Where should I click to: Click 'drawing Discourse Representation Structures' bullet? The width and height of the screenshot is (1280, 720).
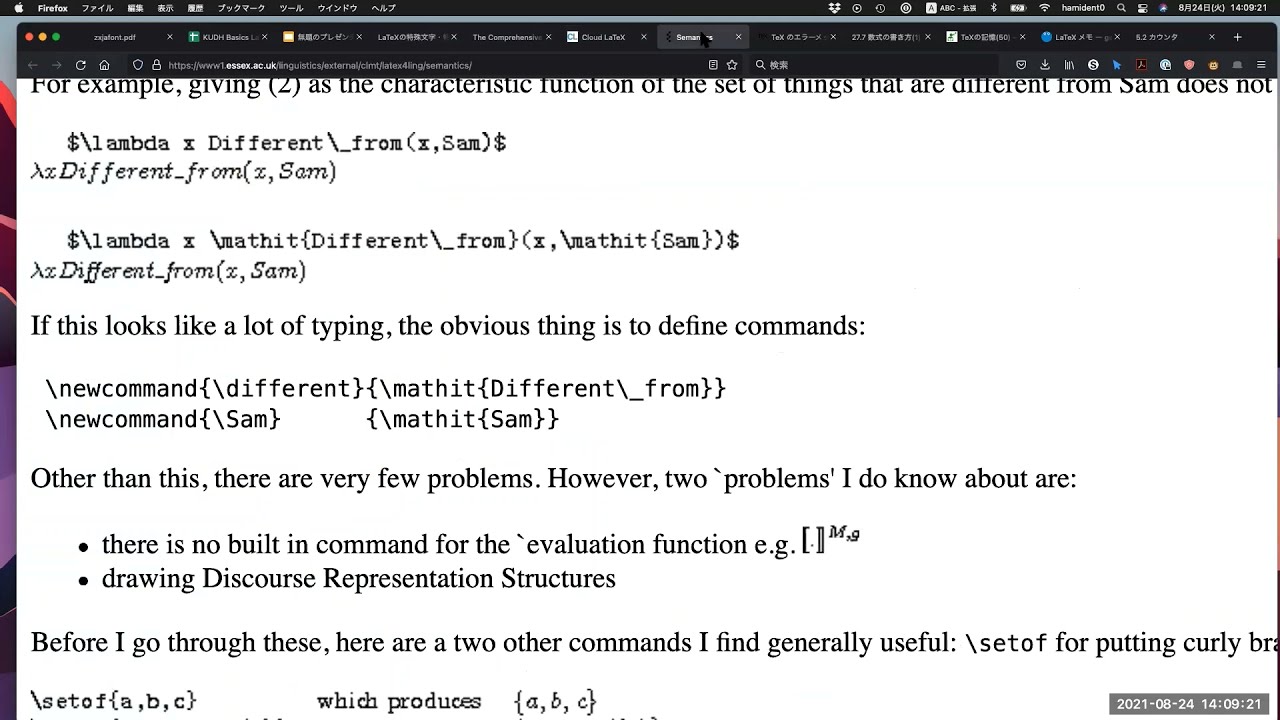(358, 578)
